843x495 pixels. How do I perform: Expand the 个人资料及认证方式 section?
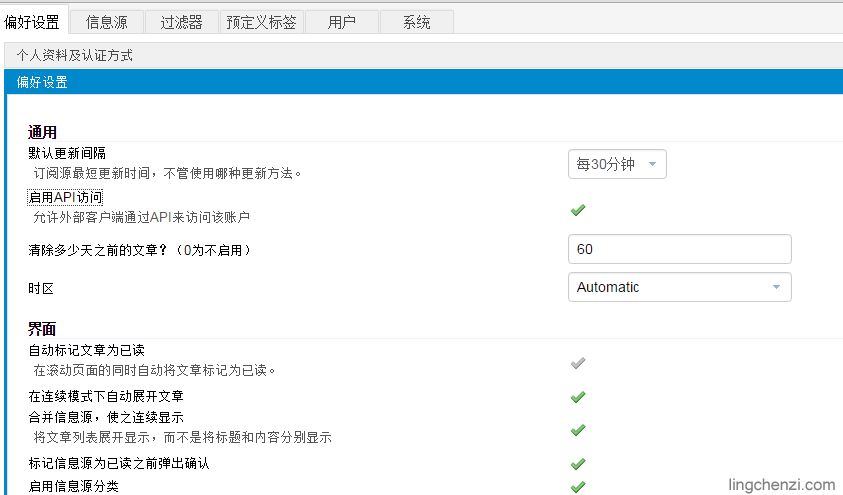[75, 56]
